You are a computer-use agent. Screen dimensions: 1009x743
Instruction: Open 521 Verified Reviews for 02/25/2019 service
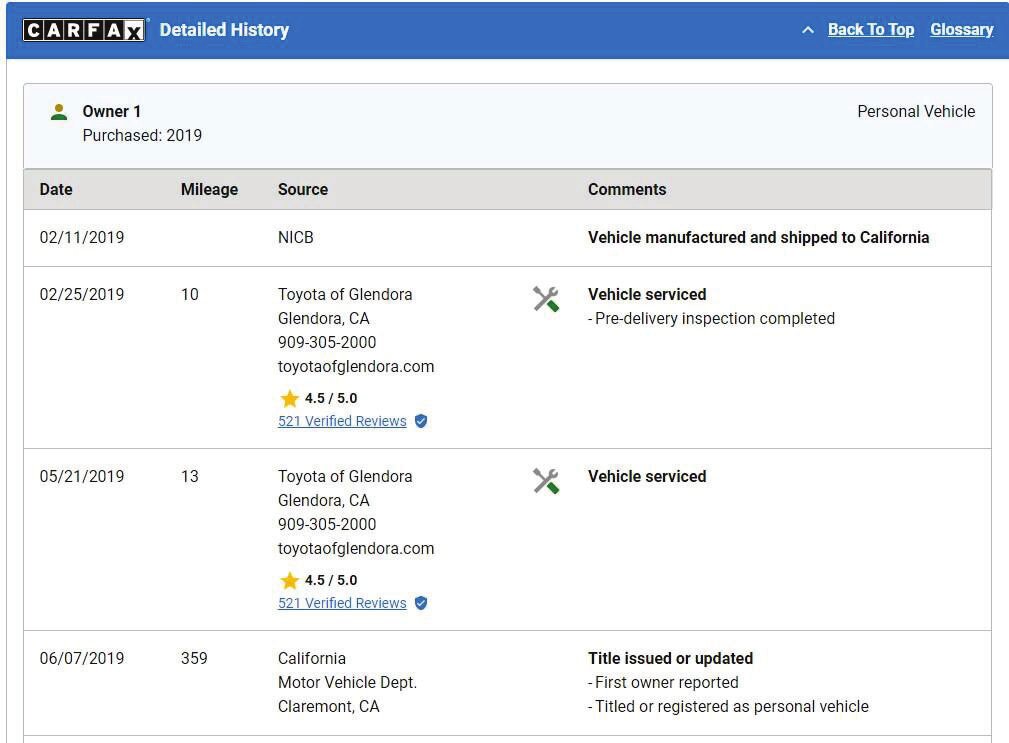[342, 421]
